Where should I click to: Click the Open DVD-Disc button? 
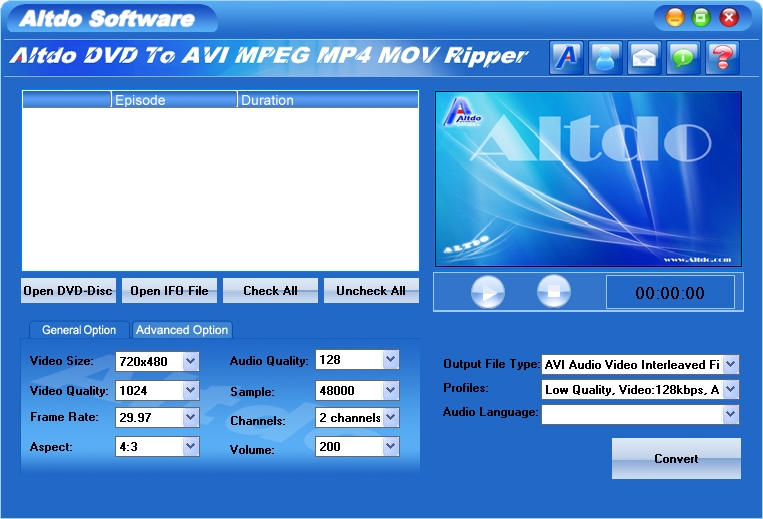click(68, 290)
